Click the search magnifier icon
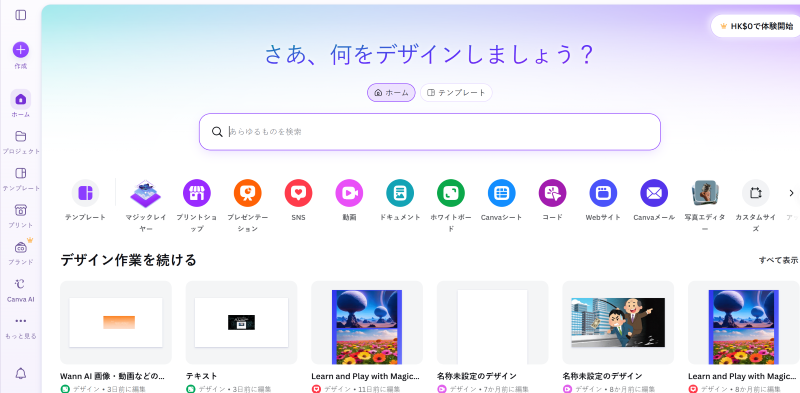 click(x=217, y=132)
